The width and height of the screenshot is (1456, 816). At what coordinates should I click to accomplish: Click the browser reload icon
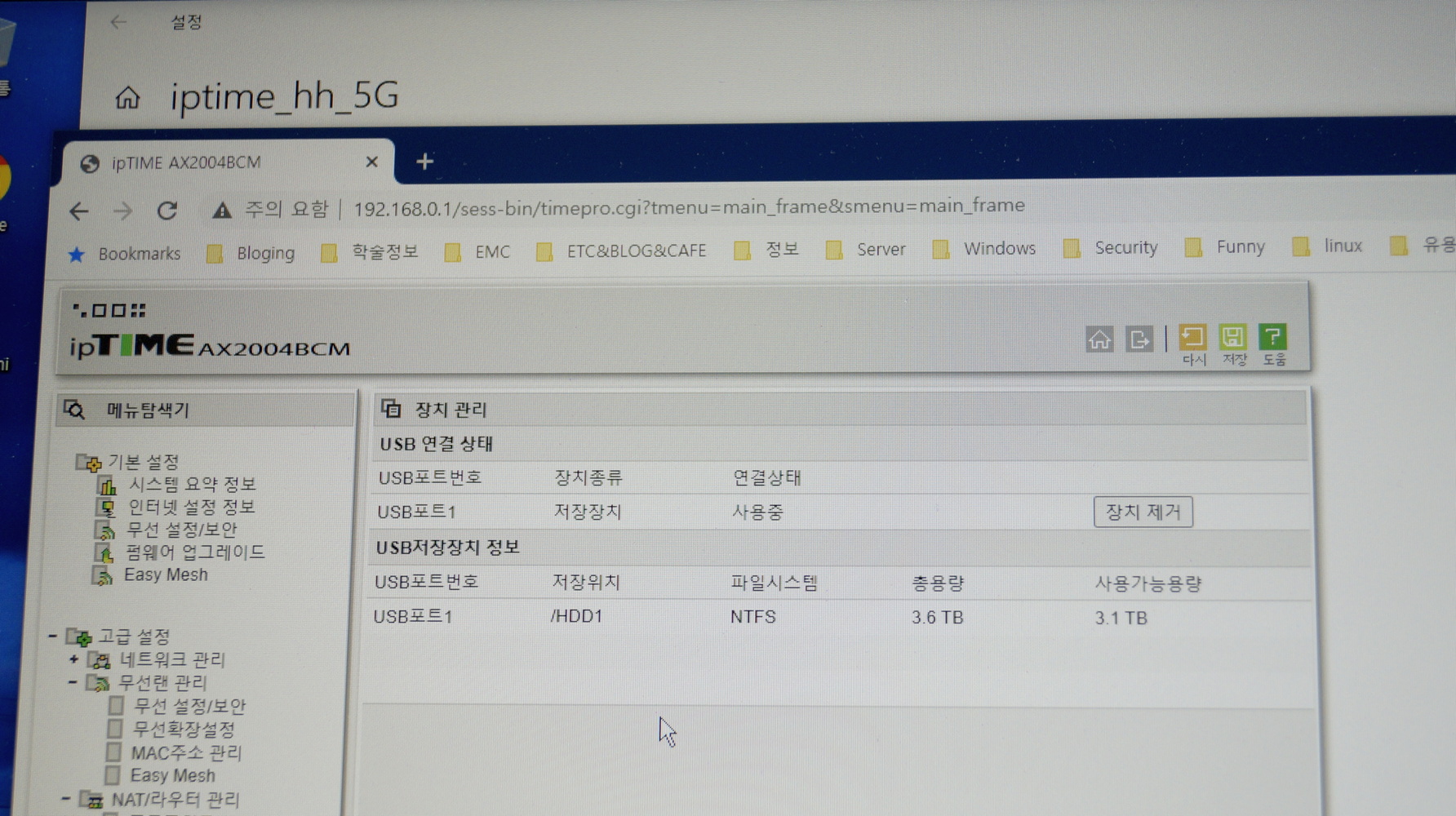point(167,211)
